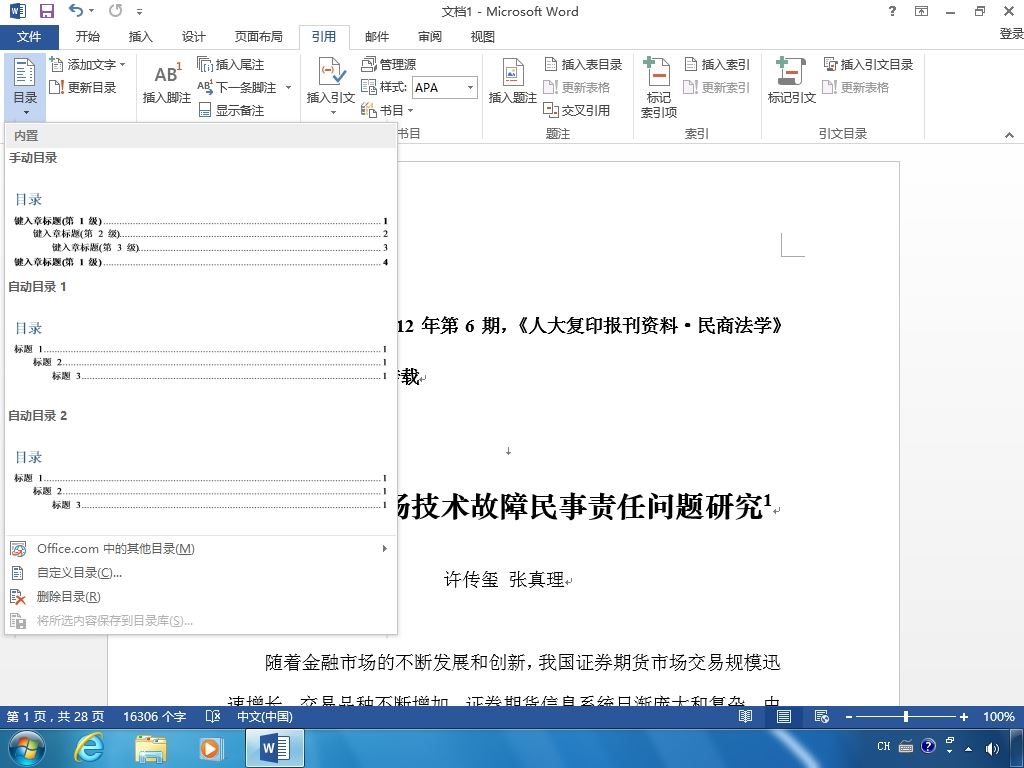The height and width of the screenshot is (768, 1024).
Task: Open the undo history dropdown arrow
Action: (x=91, y=11)
